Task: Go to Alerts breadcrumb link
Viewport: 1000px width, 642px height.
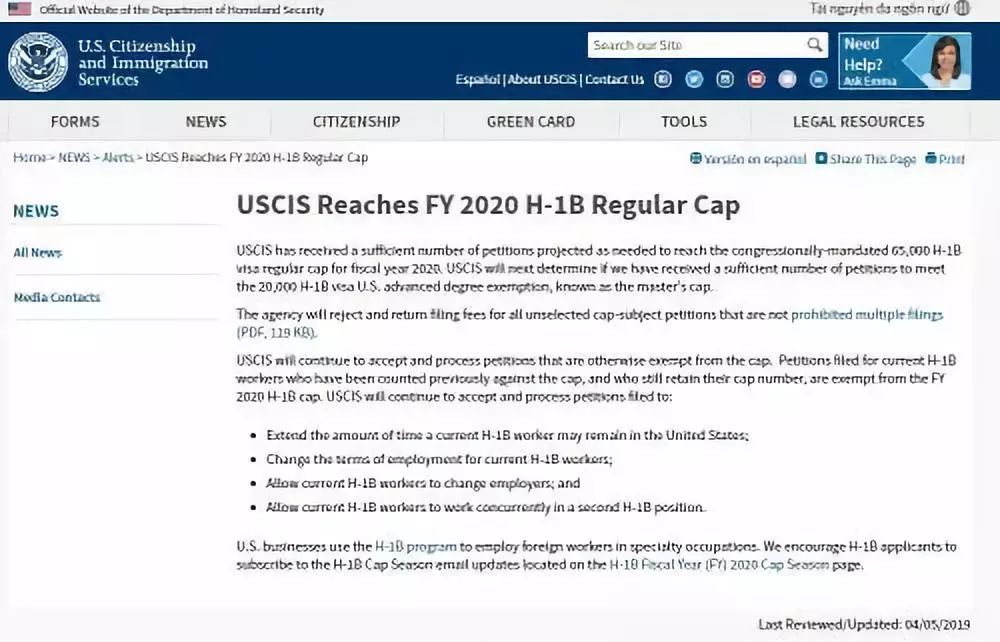Action: click(x=118, y=157)
